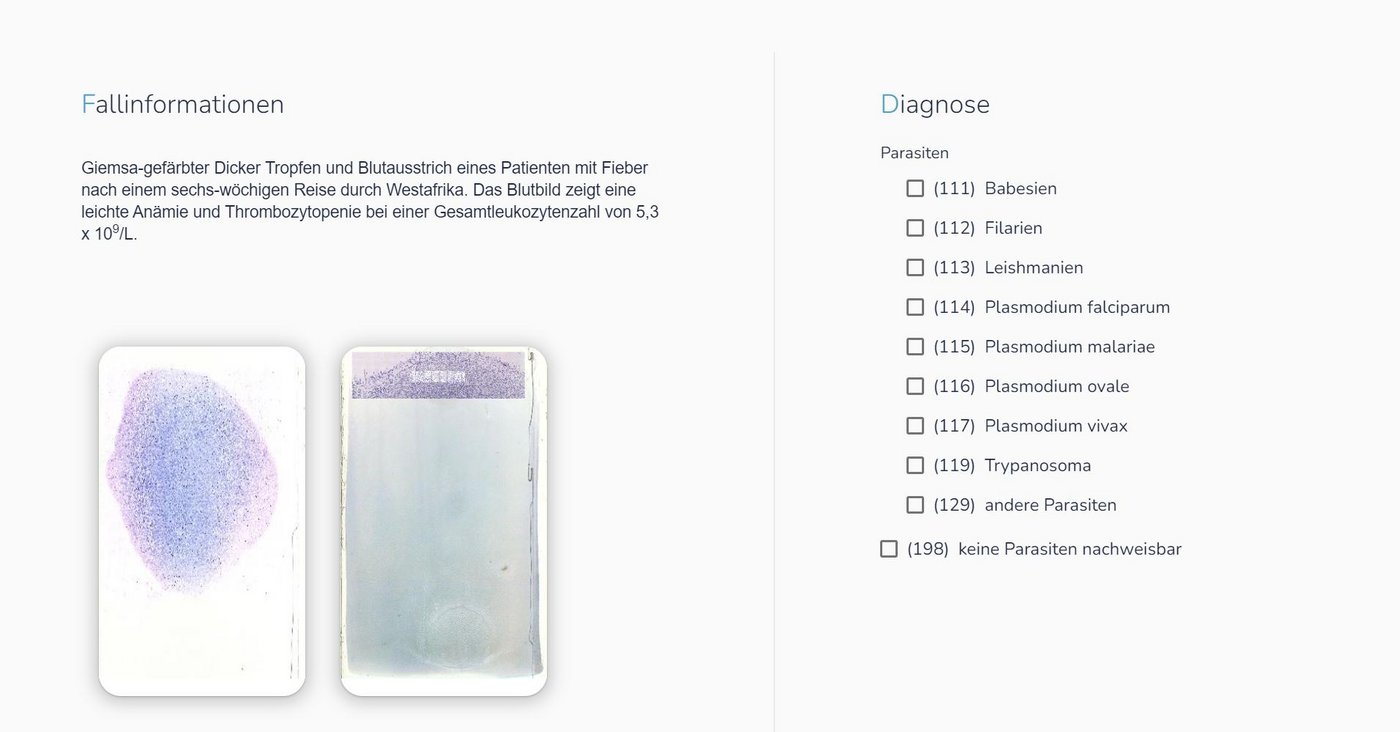Check the Trypanosoma (119) checkbox
The height and width of the screenshot is (732, 1400).
(915, 465)
